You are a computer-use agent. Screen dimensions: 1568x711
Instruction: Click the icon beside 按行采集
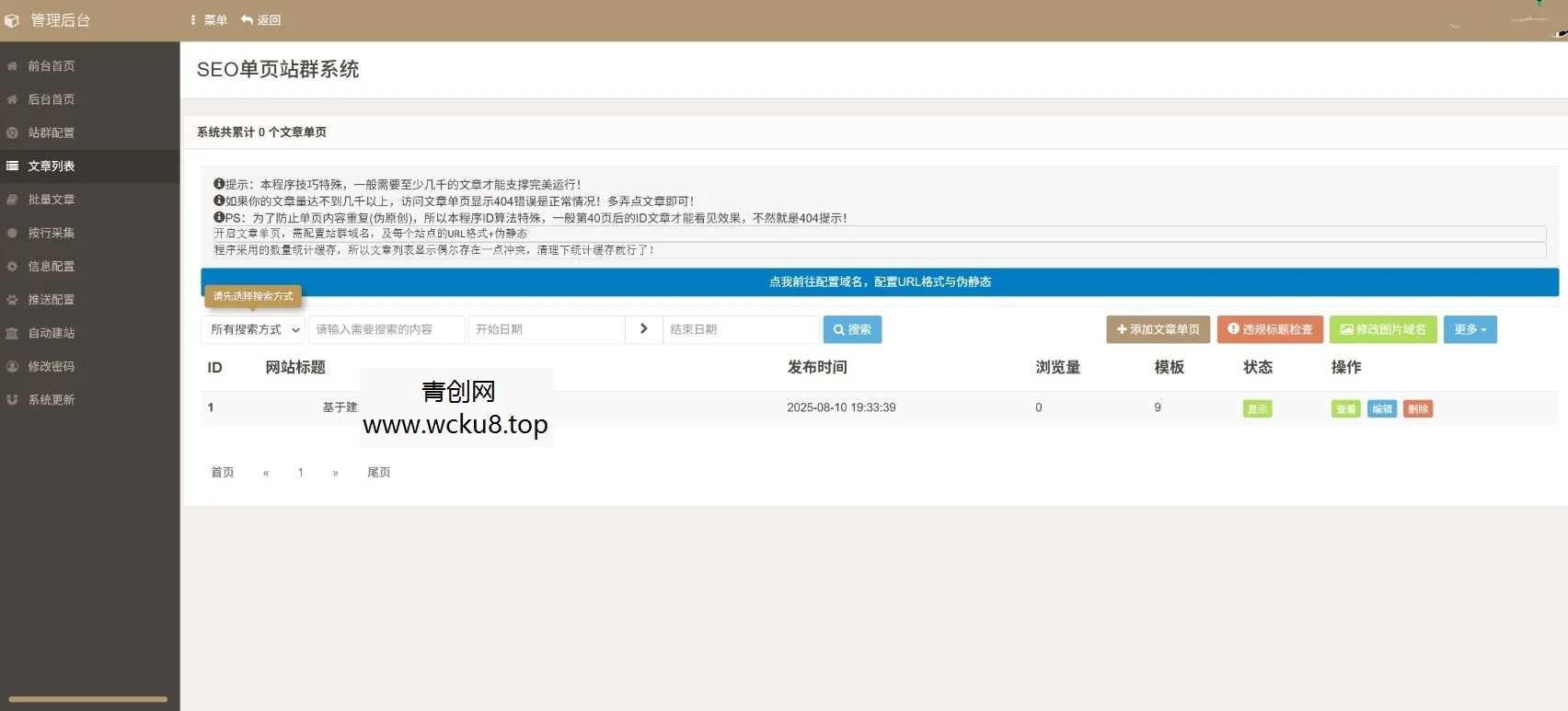point(12,233)
